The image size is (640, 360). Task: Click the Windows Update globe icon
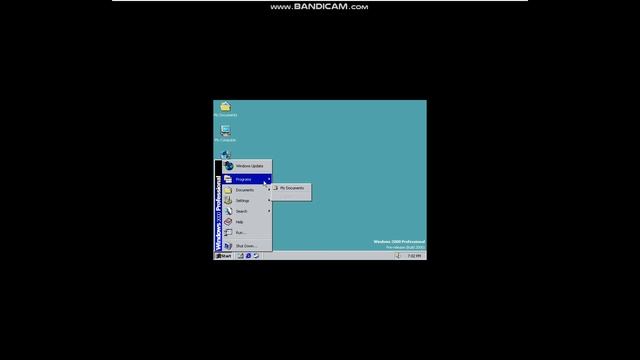[x=229, y=166]
